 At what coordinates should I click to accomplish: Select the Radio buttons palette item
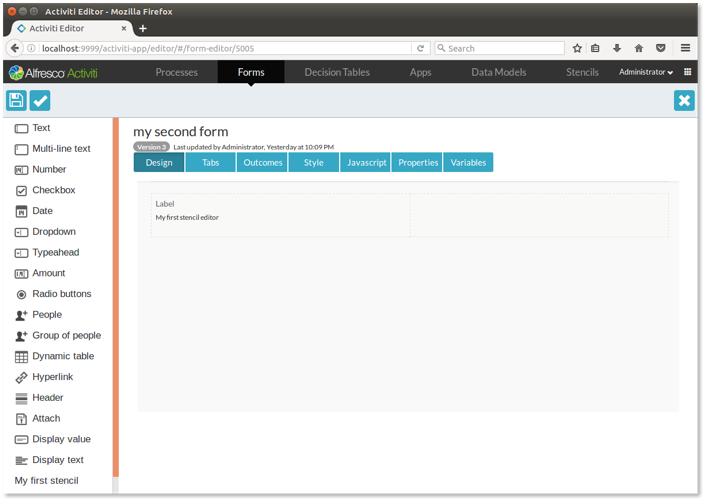coord(61,294)
